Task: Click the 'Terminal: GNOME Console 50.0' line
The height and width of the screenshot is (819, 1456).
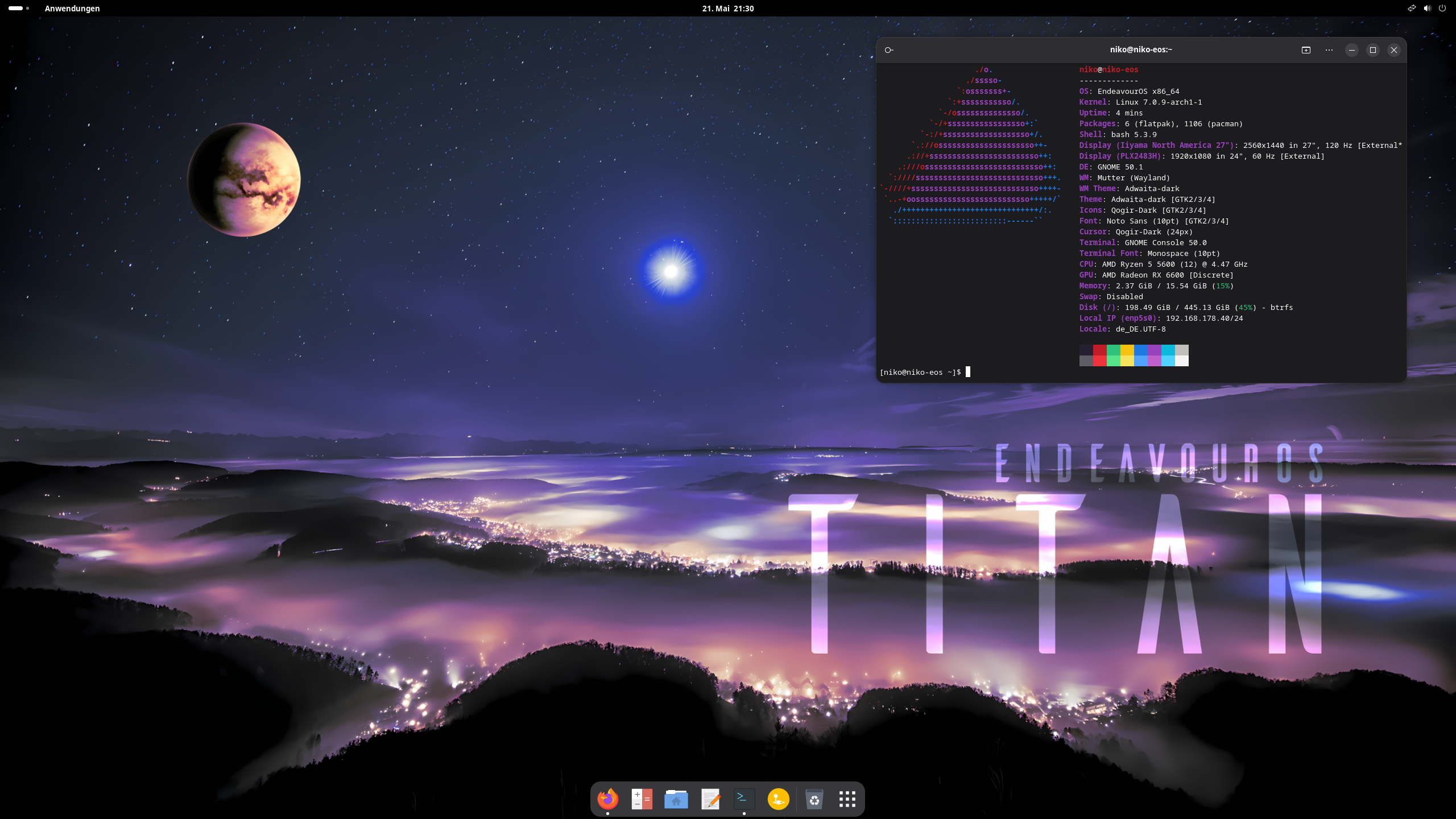Action: (1143, 243)
